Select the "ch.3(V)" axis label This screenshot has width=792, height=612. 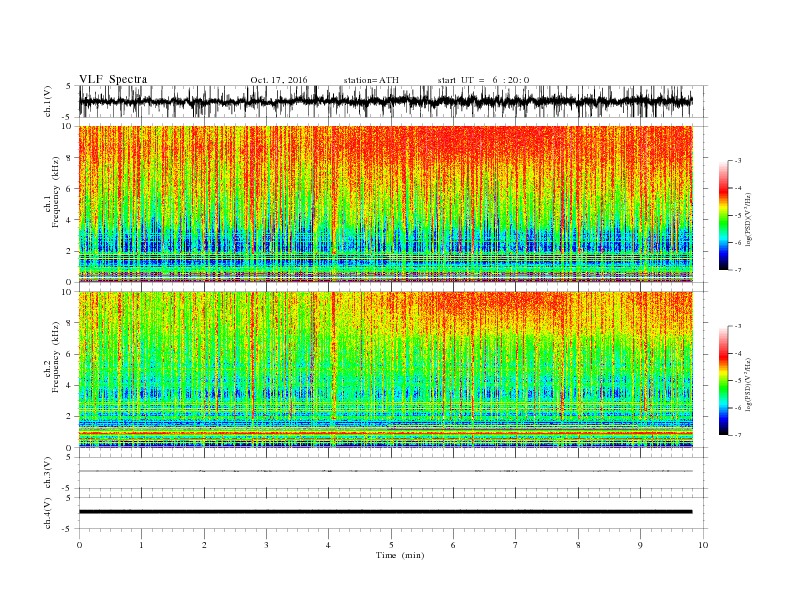[x=48, y=473]
